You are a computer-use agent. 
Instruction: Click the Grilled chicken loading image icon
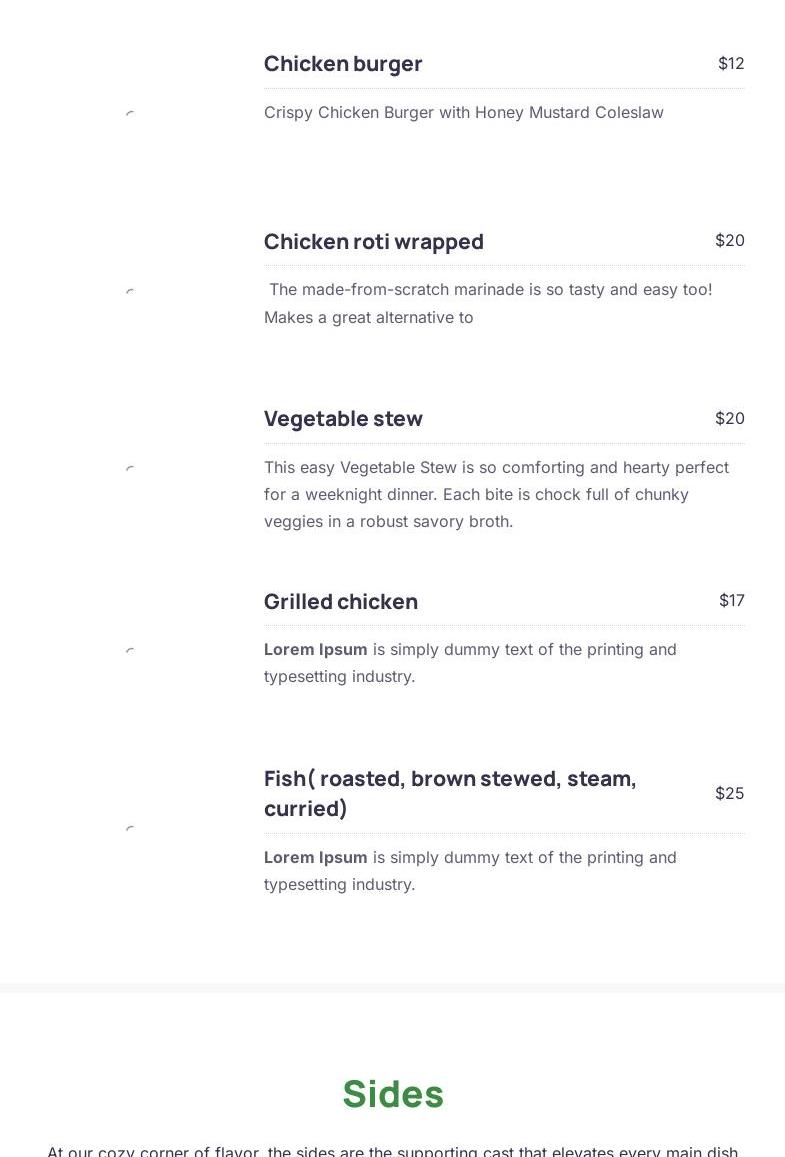[130, 650]
